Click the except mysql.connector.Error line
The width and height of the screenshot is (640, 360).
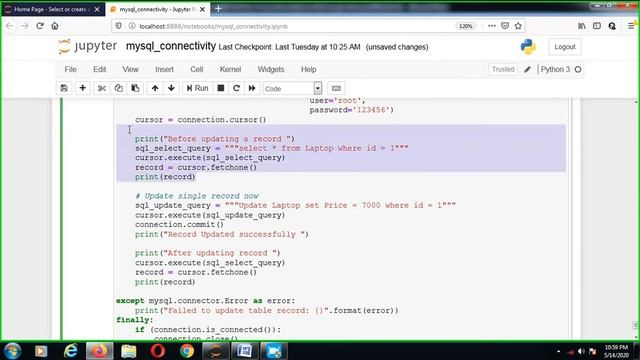coord(205,301)
